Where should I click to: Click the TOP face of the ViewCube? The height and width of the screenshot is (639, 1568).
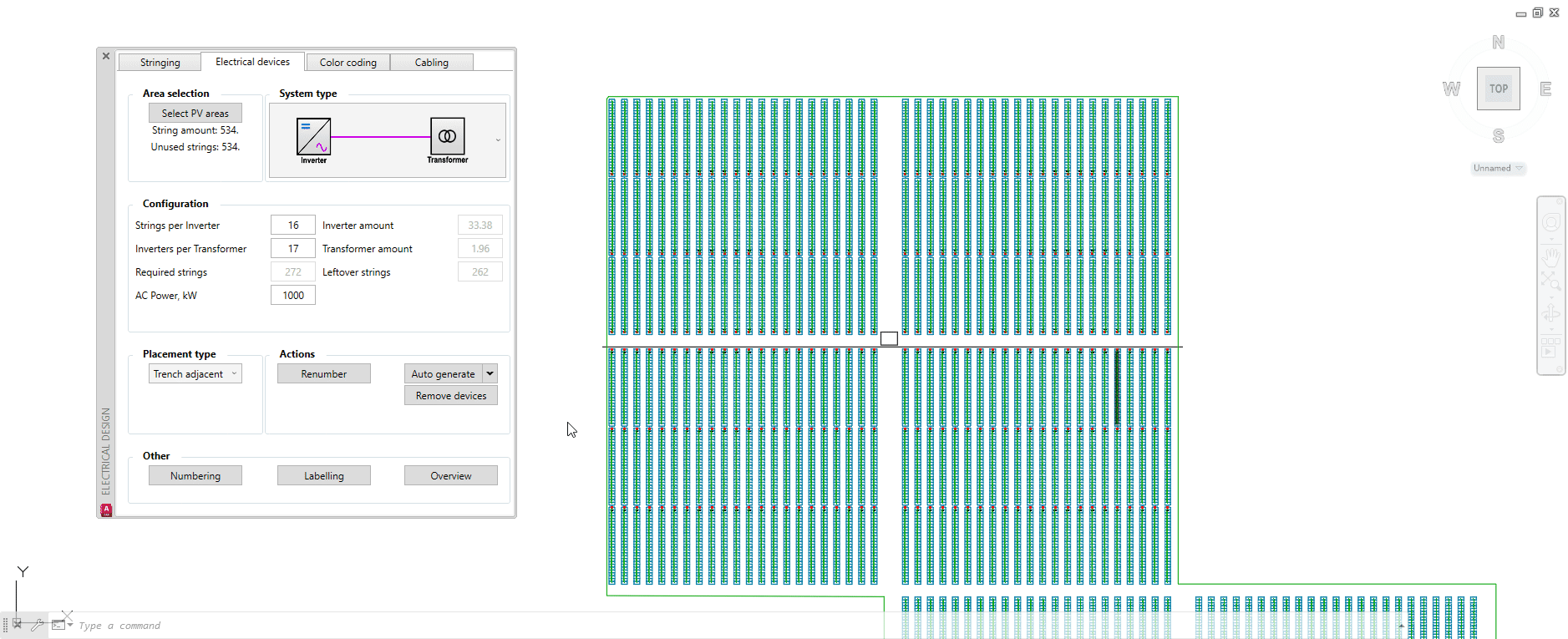1498,89
